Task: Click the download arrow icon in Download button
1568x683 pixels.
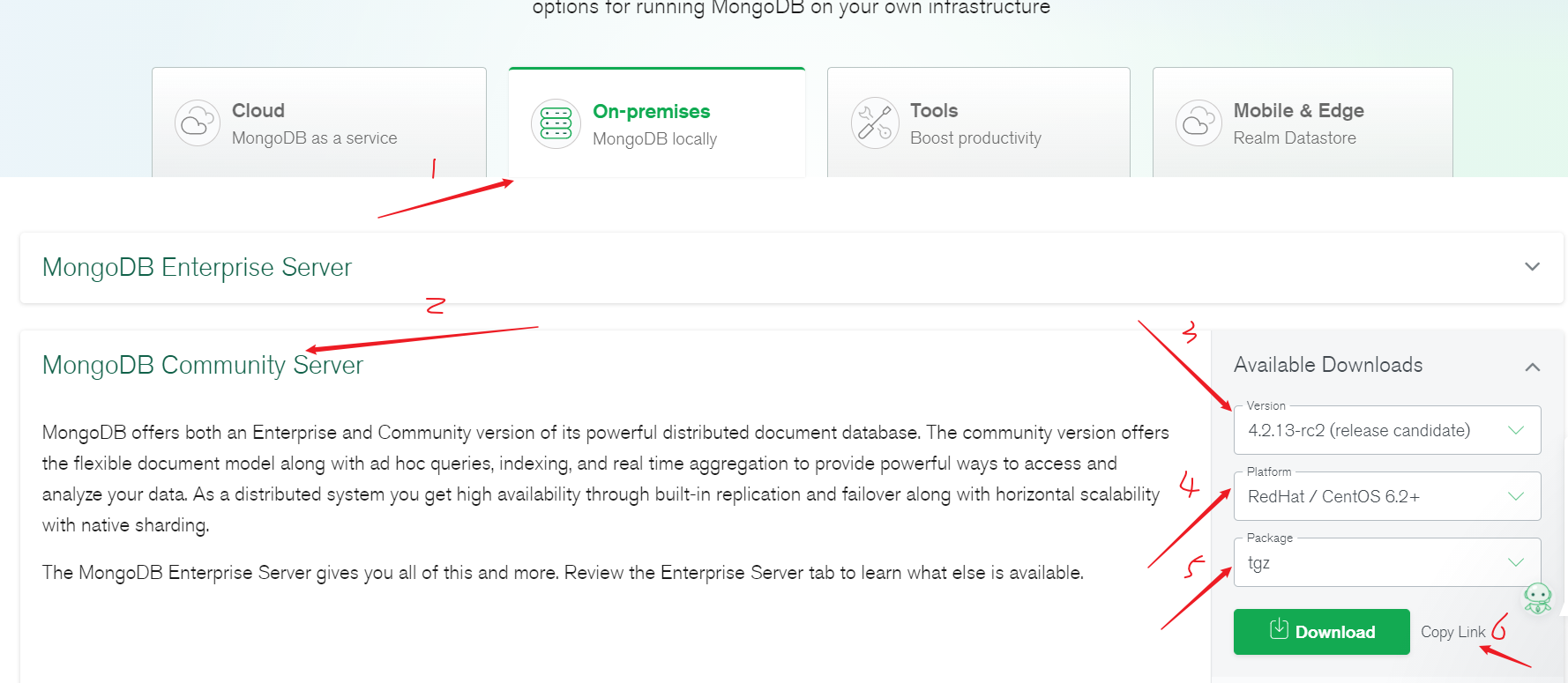Action: point(1279,629)
